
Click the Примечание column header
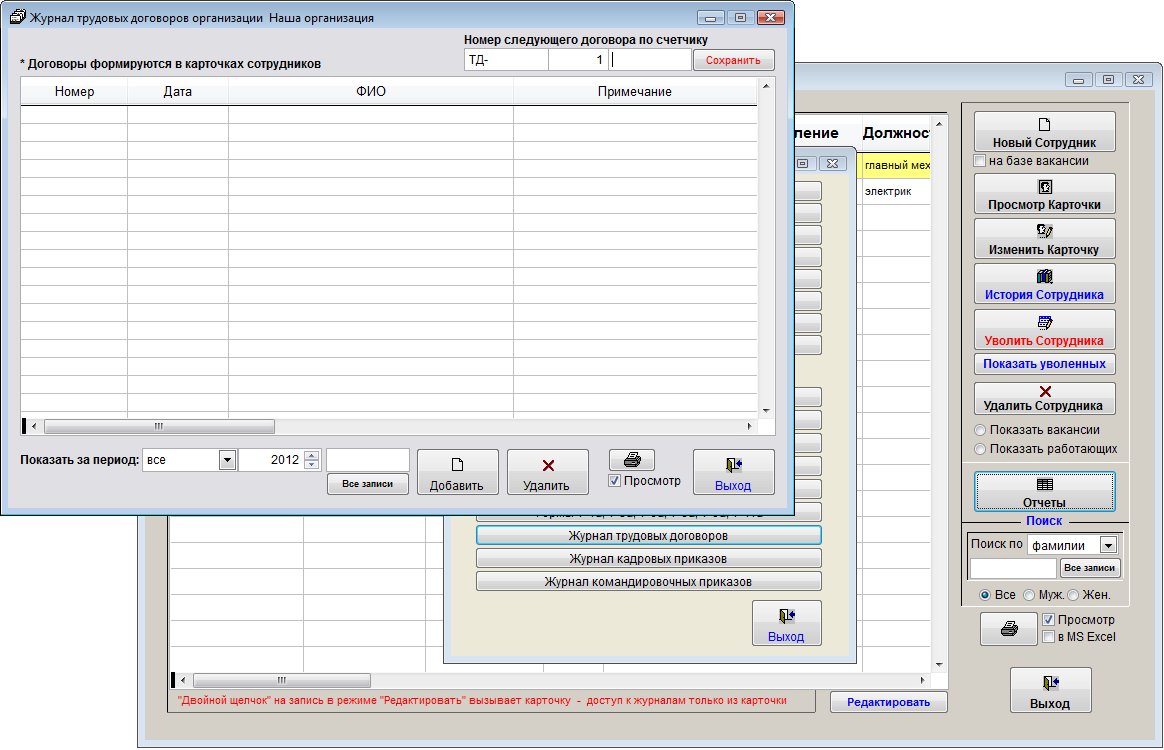635,91
